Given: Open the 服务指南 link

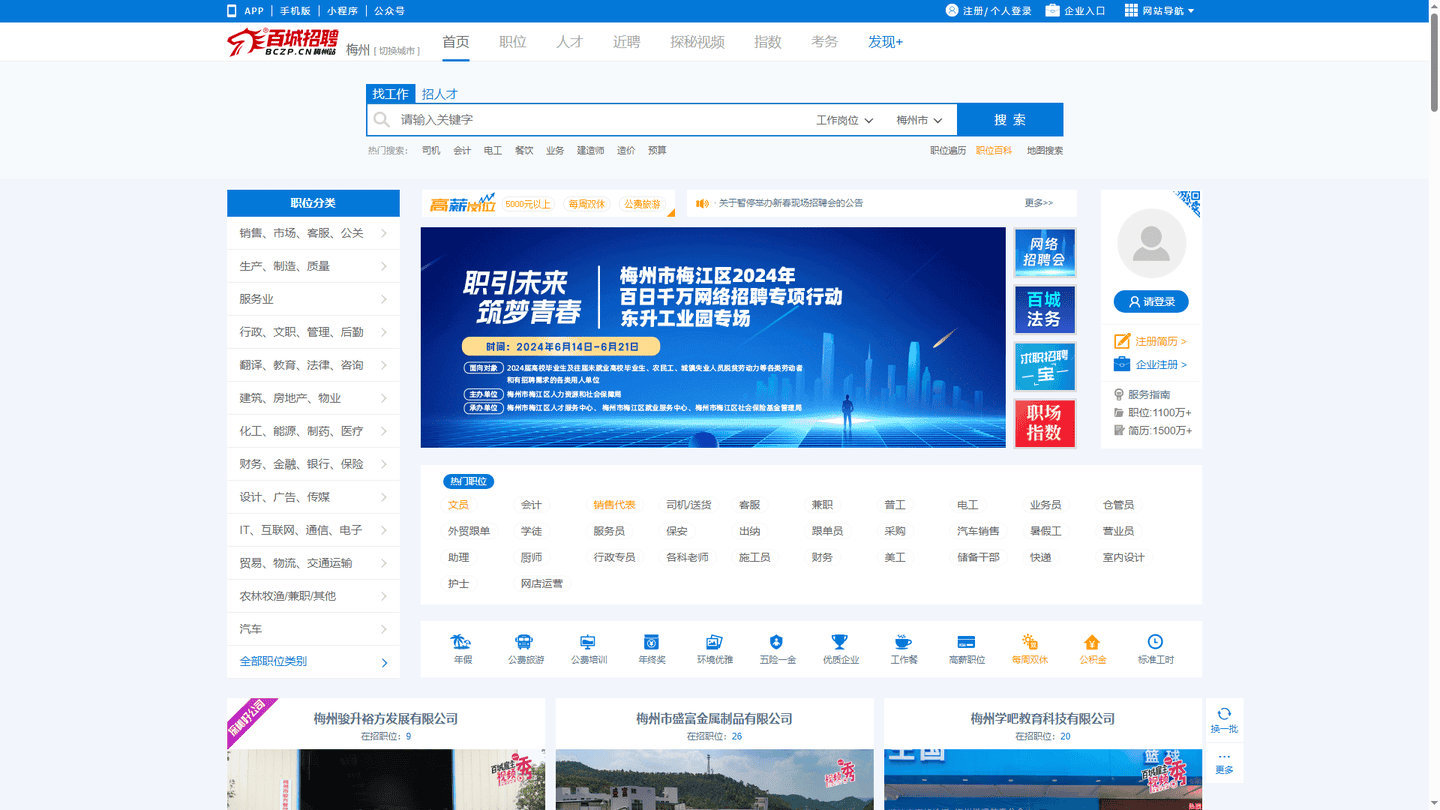Looking at the screenshot, I should click(1149, 395).
